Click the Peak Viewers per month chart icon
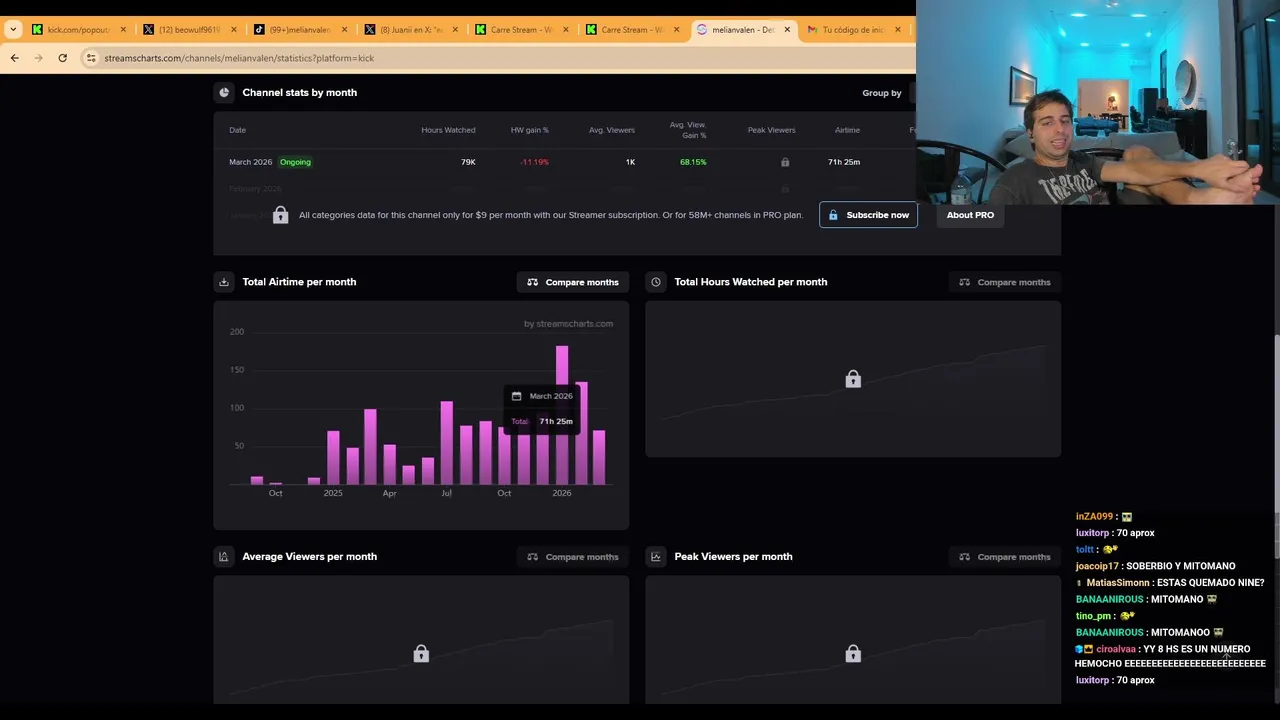The height and width of the screenshot is (720, 1280). 656,557
